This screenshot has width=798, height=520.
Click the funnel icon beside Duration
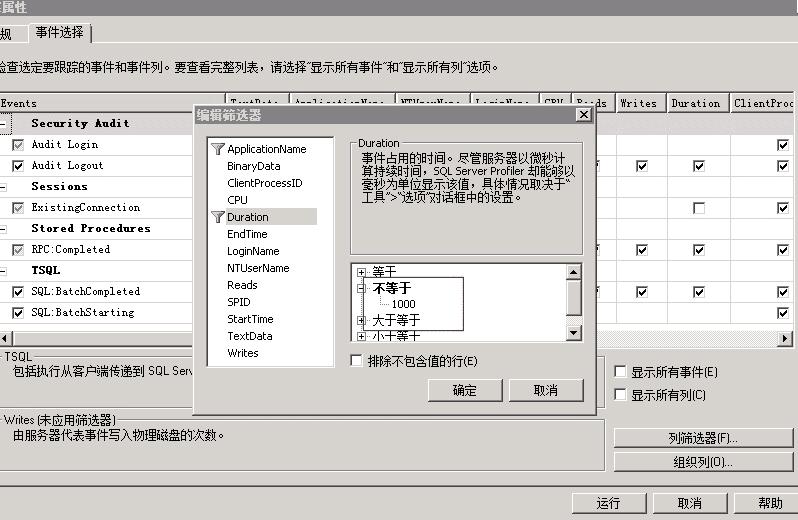pos(218,217)
